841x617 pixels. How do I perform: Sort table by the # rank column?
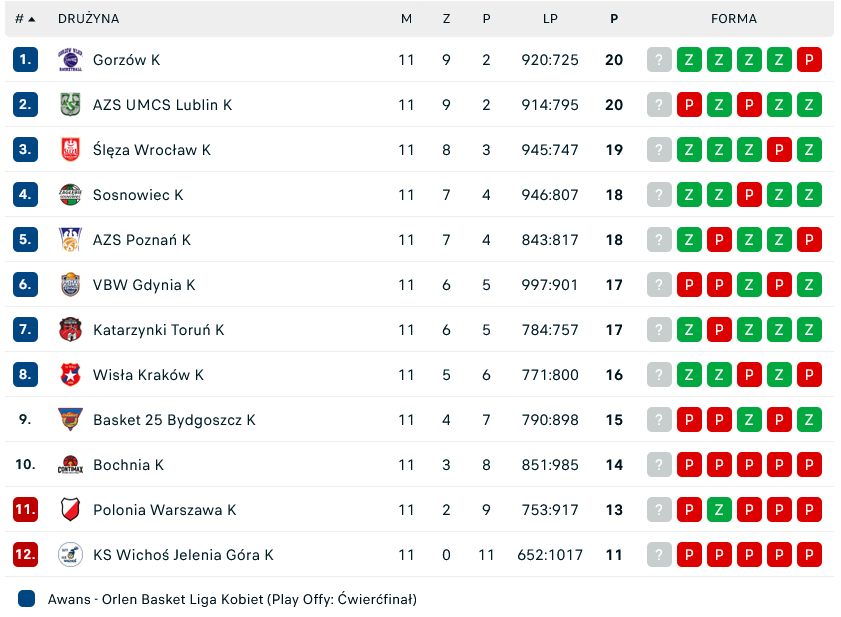[25, 19]
